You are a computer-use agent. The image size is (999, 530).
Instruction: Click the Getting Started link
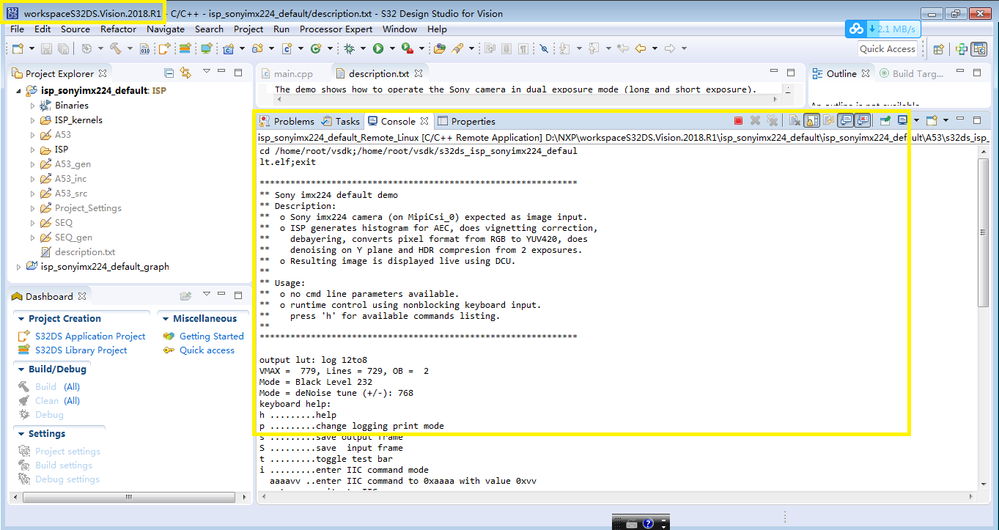(212, 336)
